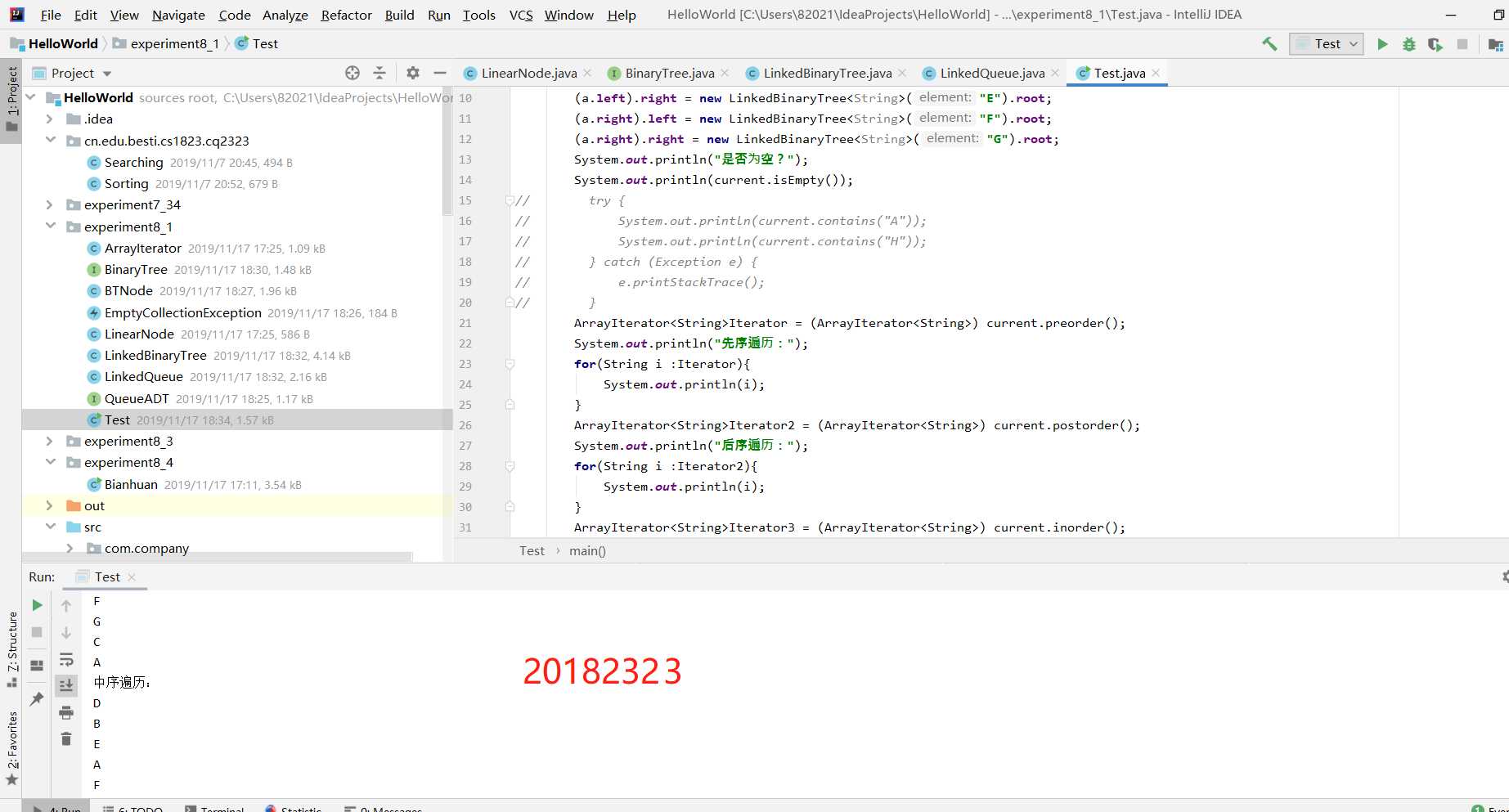Click the Build Project hammer icon
Image resolution: width=1509 pixels, height=812 pixels.
click(1269, 44)
